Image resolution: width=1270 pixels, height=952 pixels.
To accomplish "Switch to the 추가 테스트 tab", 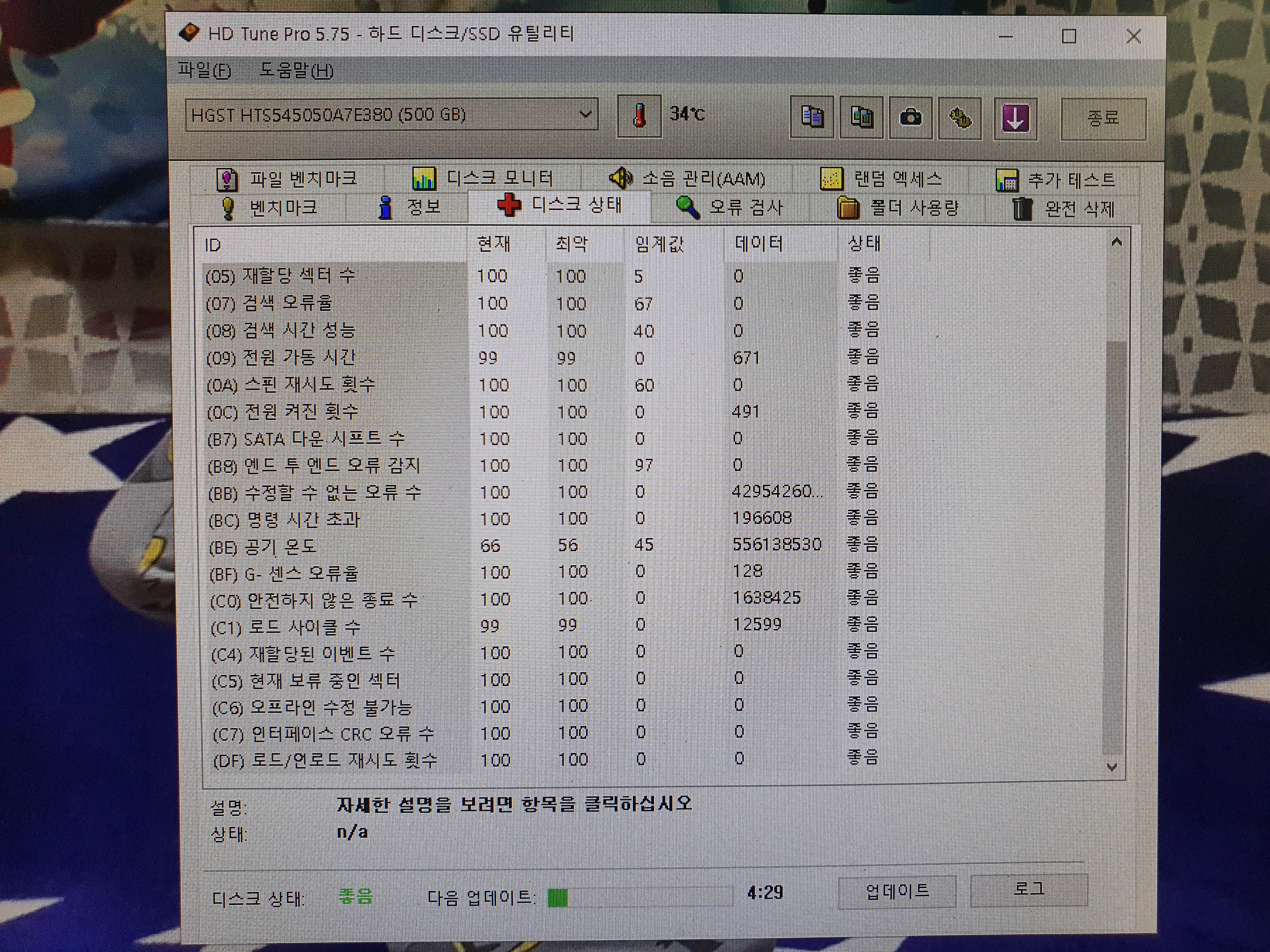I will [x=1055, y=180].
